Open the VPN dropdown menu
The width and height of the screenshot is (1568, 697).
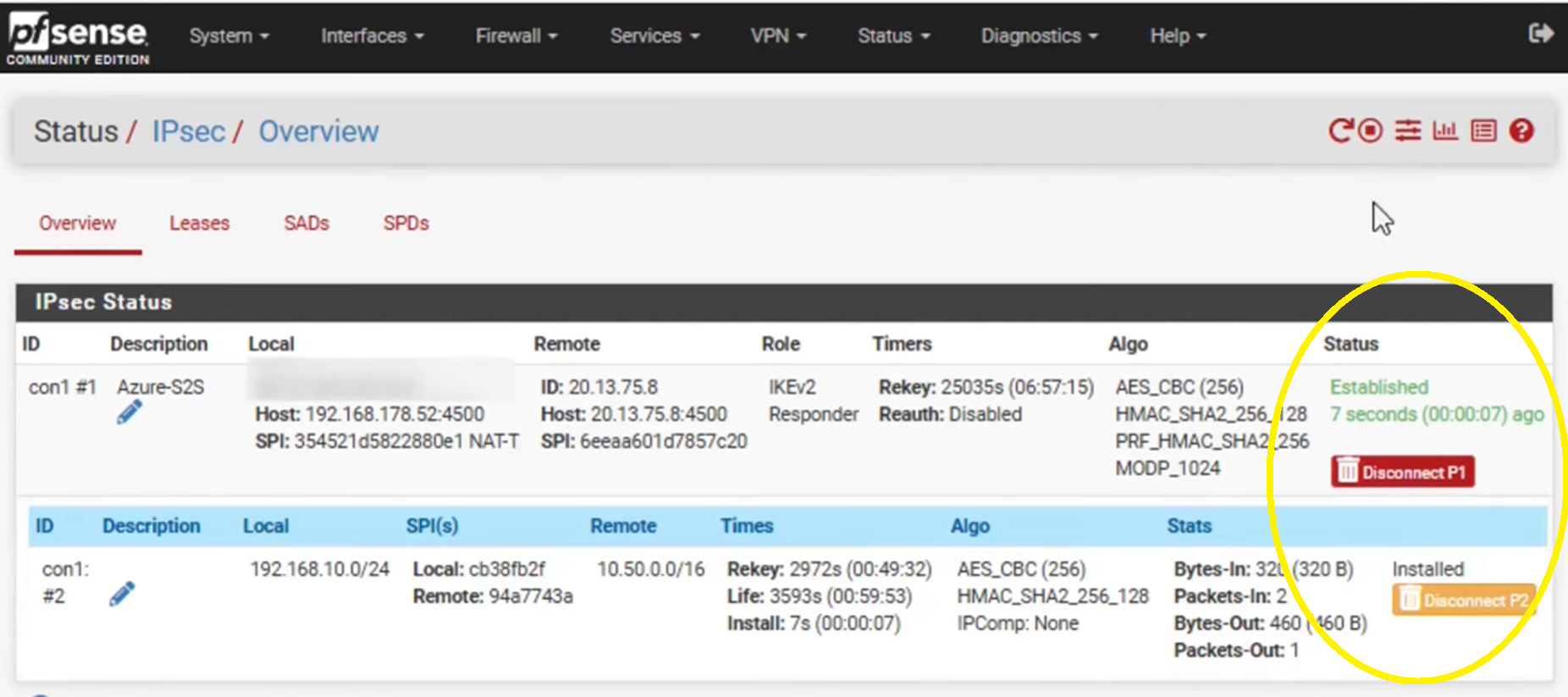click(x=777, y=36)
